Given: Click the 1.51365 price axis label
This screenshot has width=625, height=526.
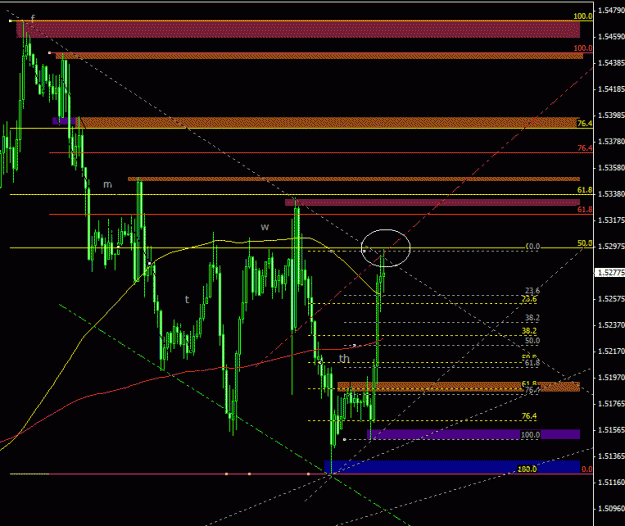Looking at the screenshot, I should 611,456.
